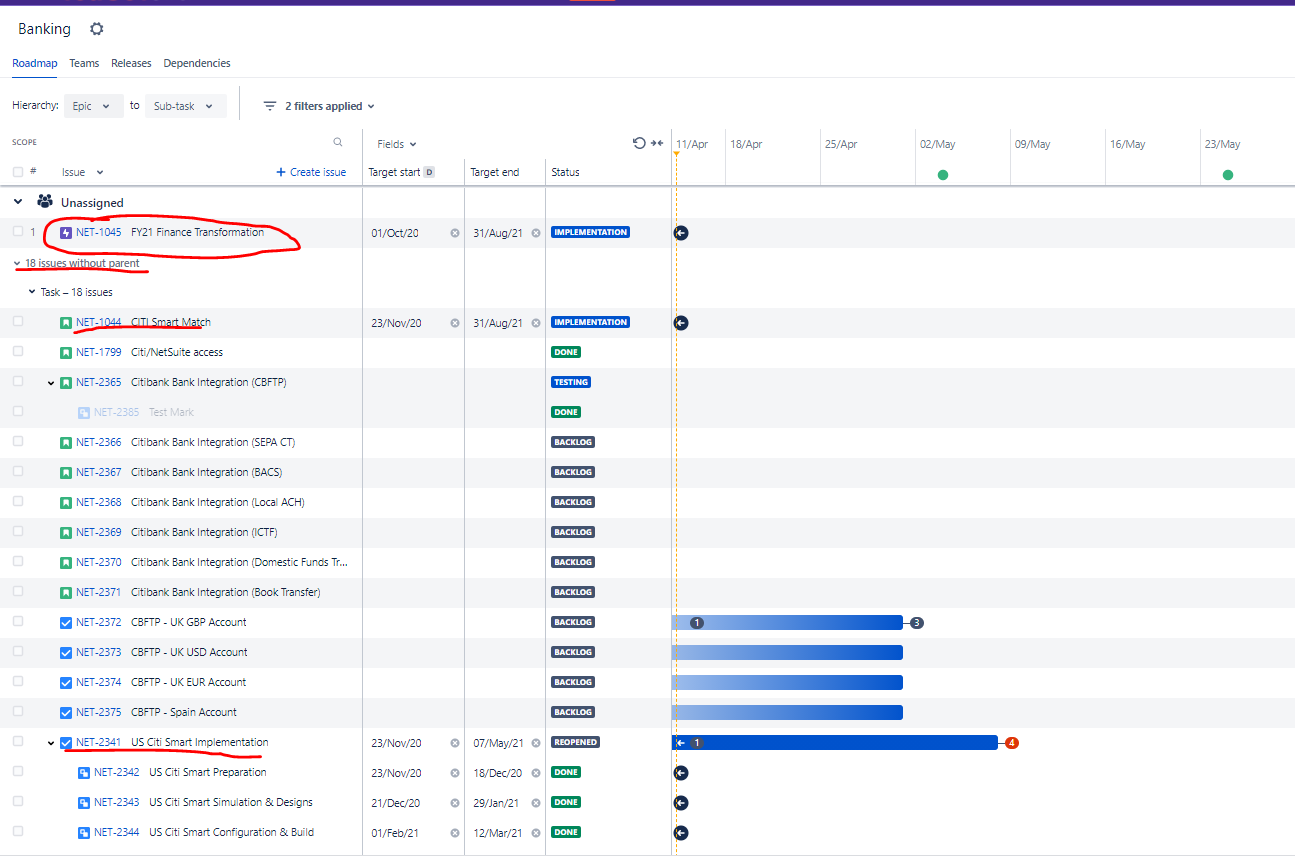
Task: Toggle the select-all checkbox in issue header
Action: tap(18, 172)
